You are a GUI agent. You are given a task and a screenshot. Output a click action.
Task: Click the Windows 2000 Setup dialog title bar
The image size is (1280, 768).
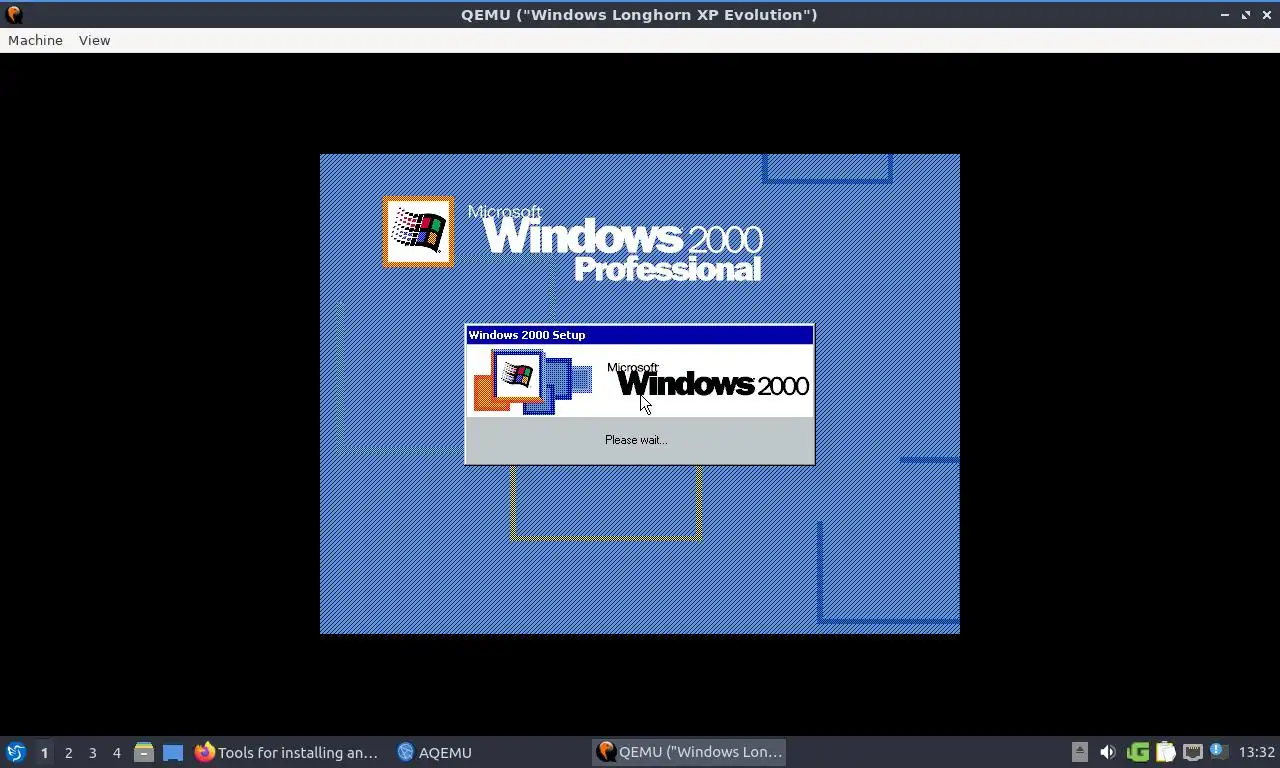(x=639, y=335)
